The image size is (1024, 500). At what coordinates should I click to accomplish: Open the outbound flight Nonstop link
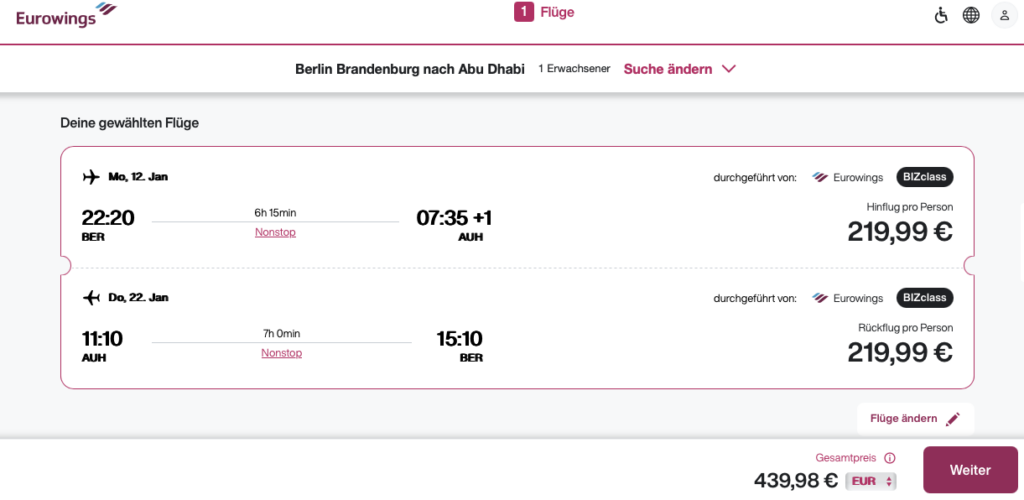tap(275, 232)
